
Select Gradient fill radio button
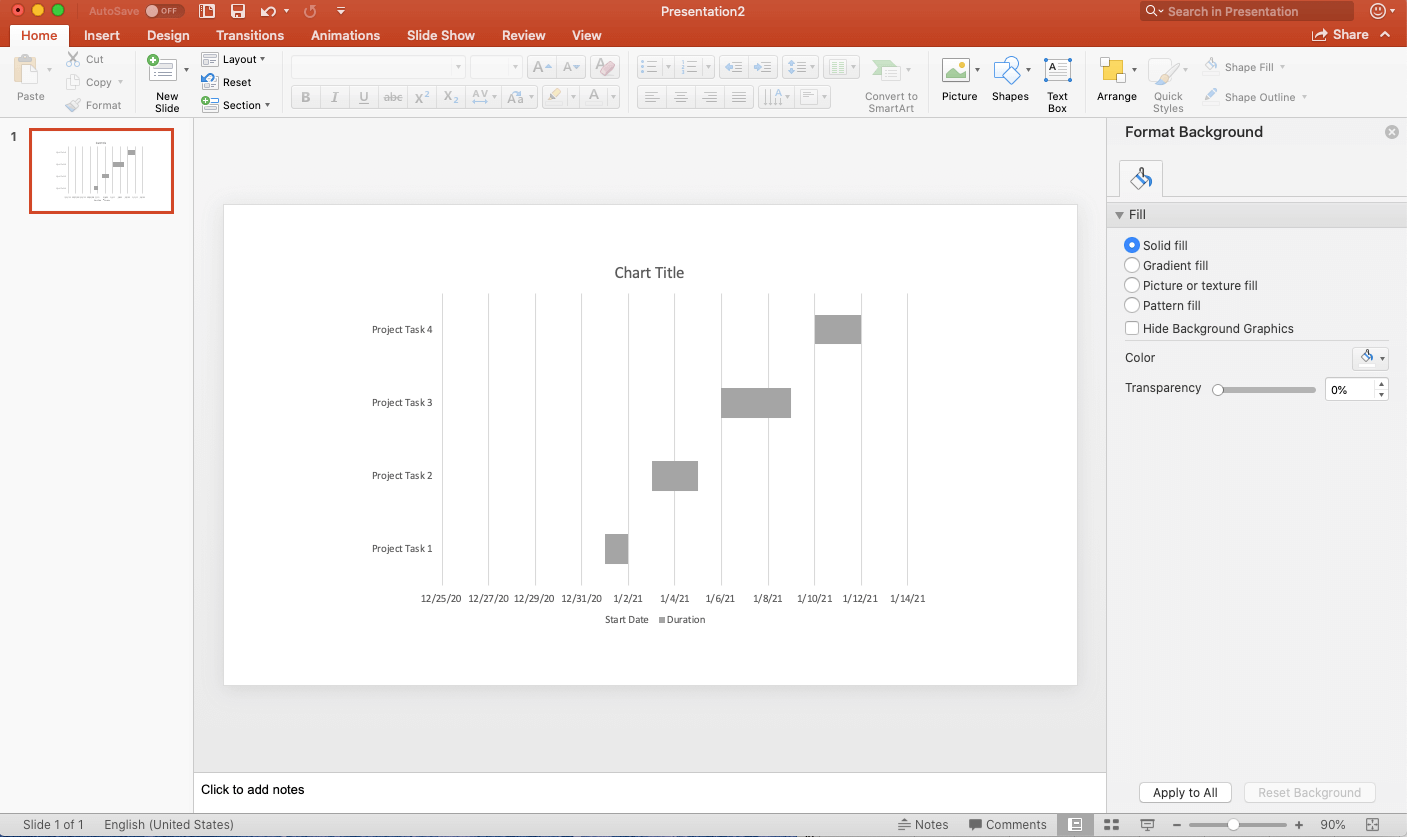click(x=1132, y=265)
